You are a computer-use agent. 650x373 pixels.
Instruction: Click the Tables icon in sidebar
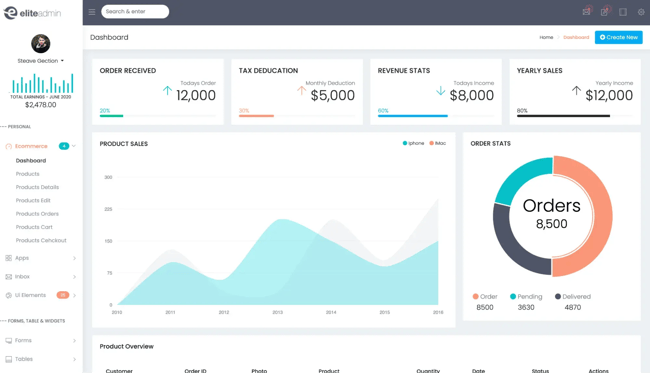(8, 359)
